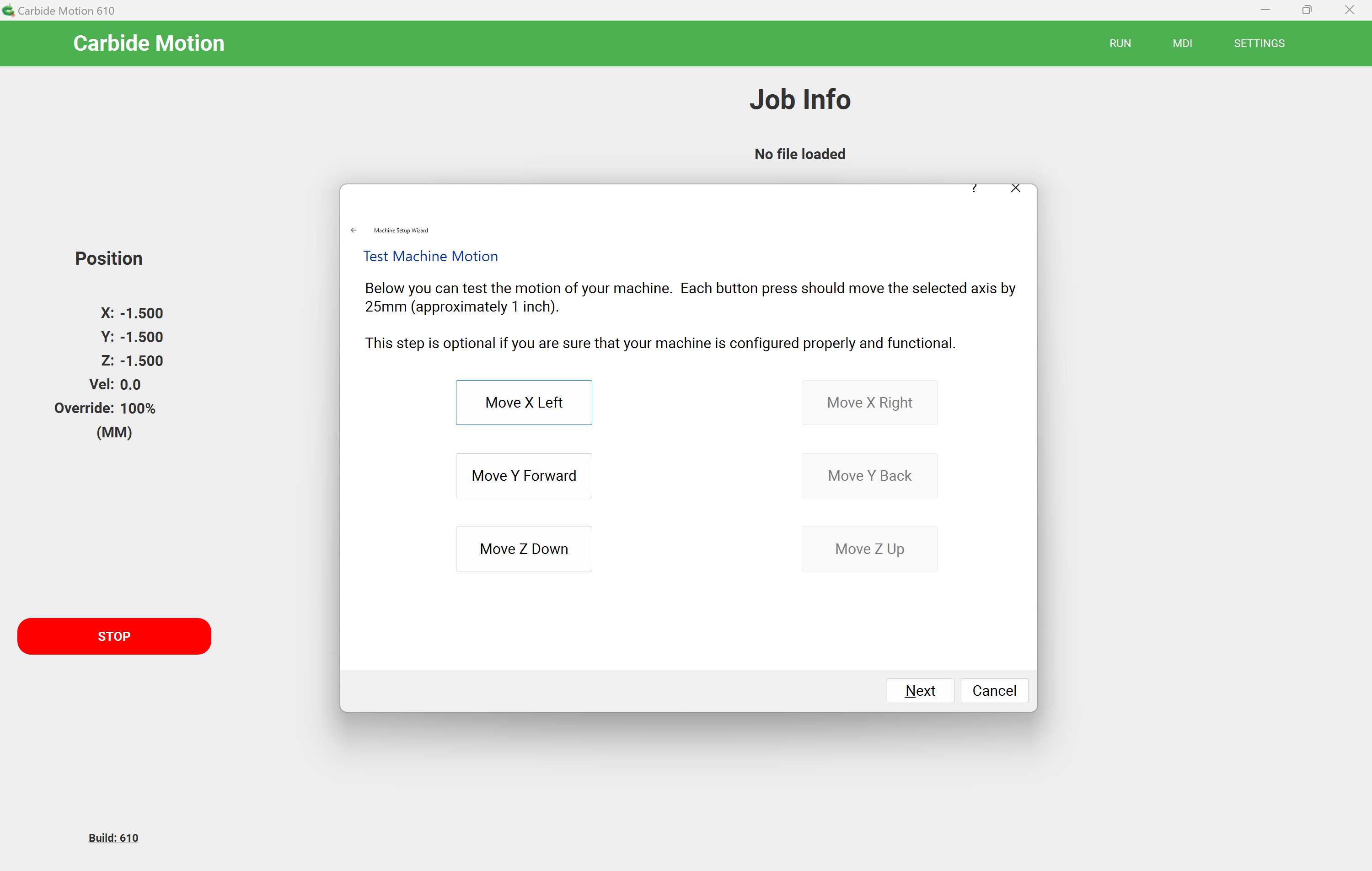Image resolution: width=1372 pixels, height=871 pixels.
Task: Close the Machine Setup Wizard dialog
Action: coord(1015,188)
